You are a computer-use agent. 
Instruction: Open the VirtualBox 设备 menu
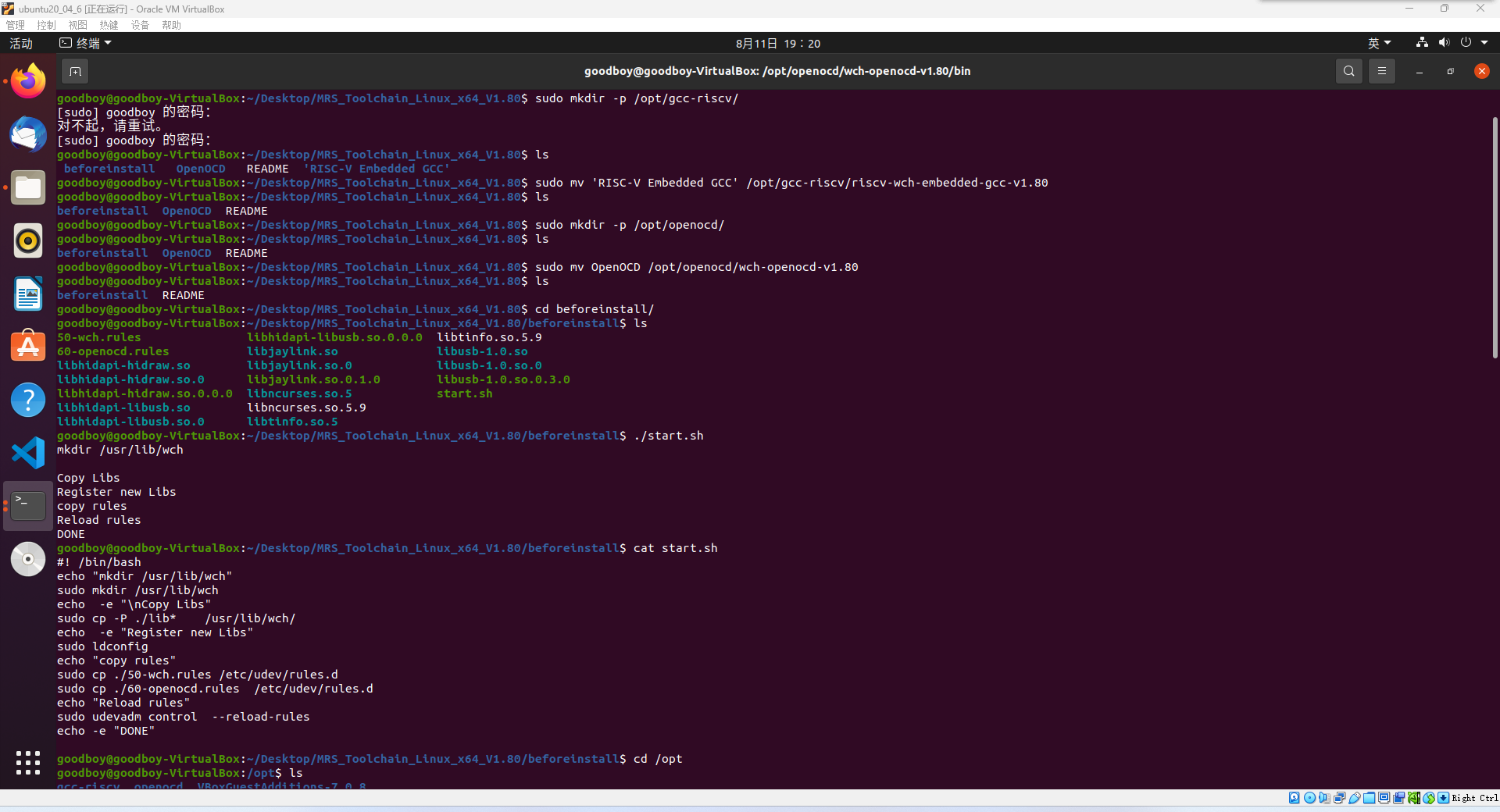(140, 25)
